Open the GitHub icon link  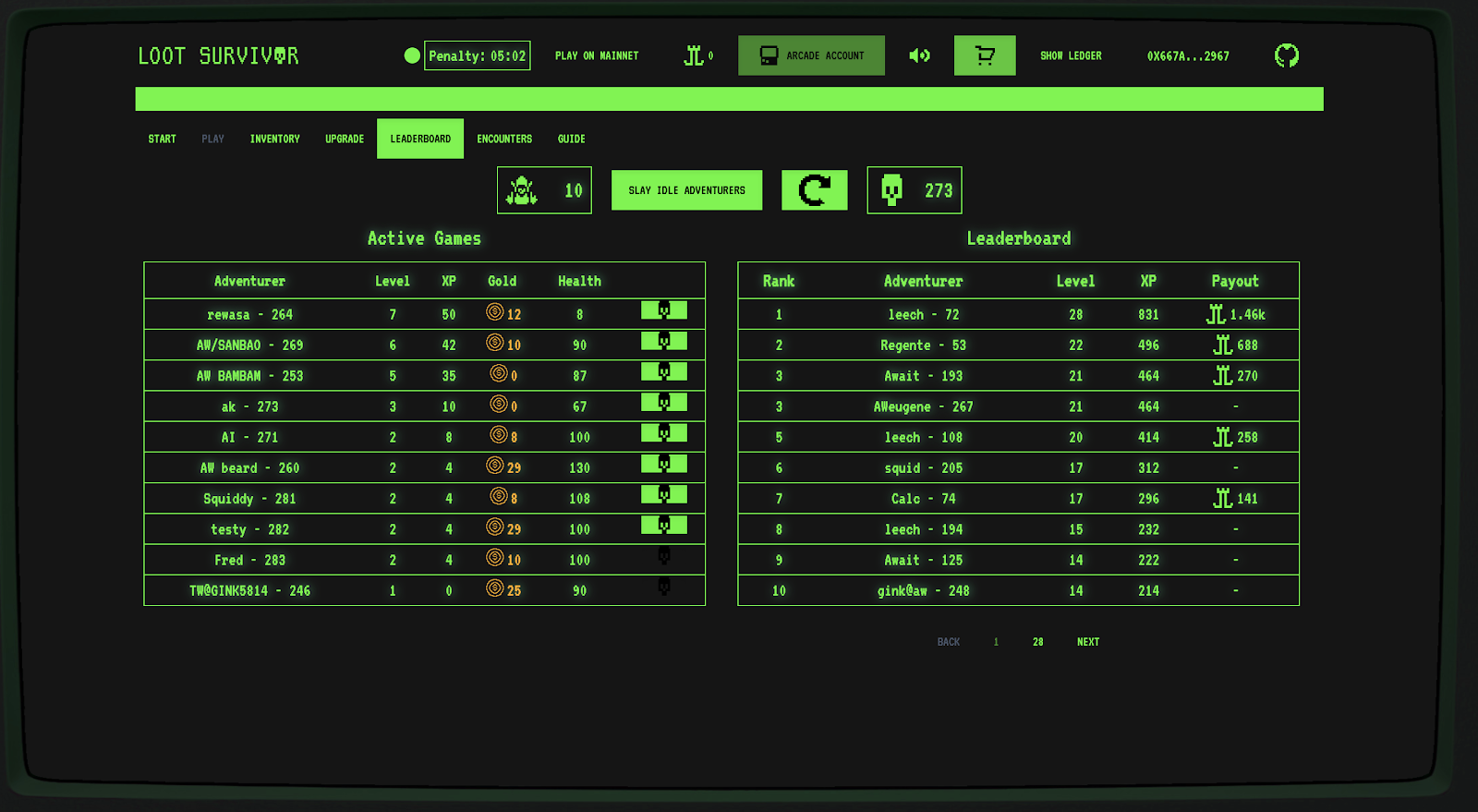[1287, 55]
